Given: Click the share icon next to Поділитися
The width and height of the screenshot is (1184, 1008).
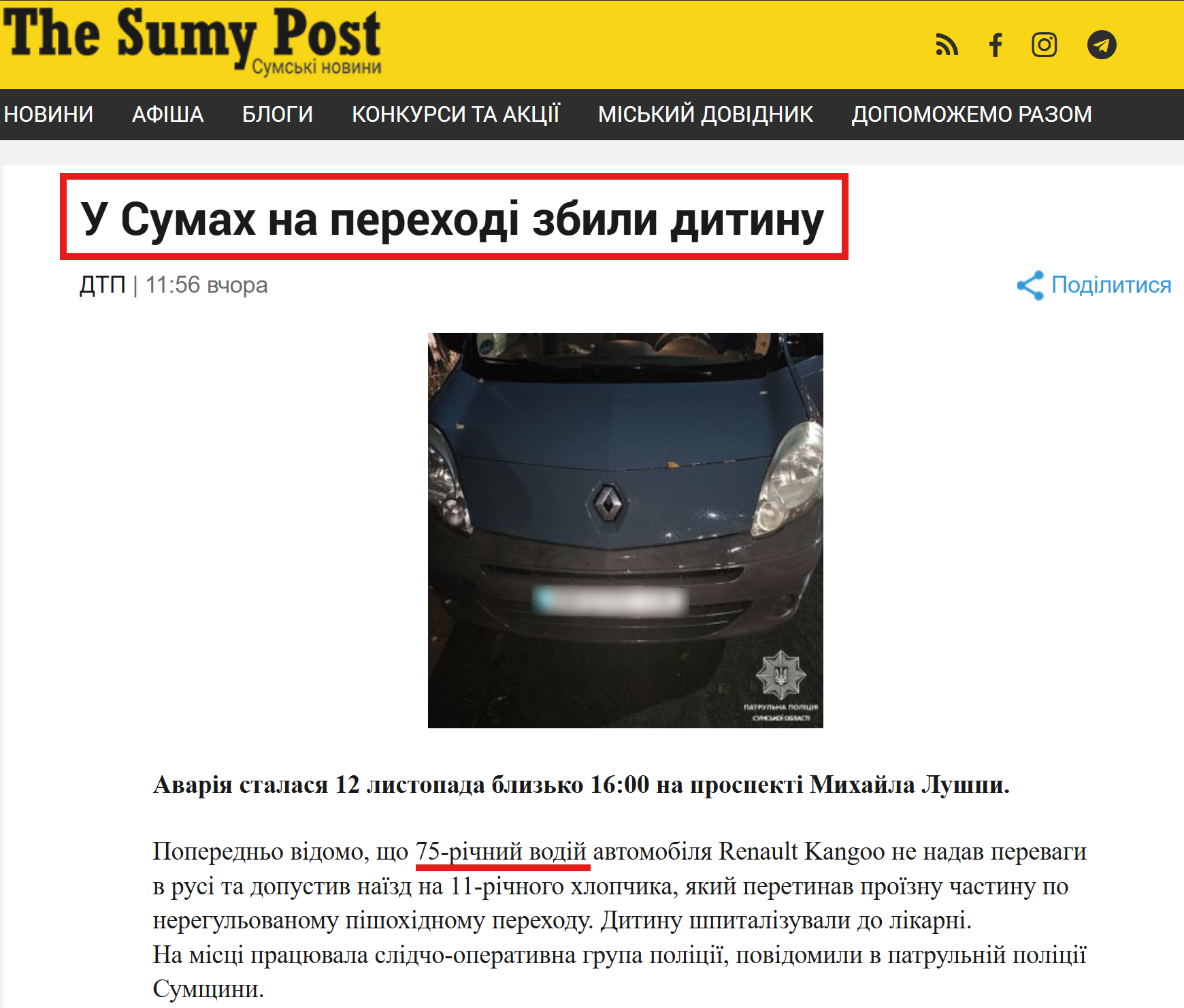Looking at the screenshot, I should 1030,285.
